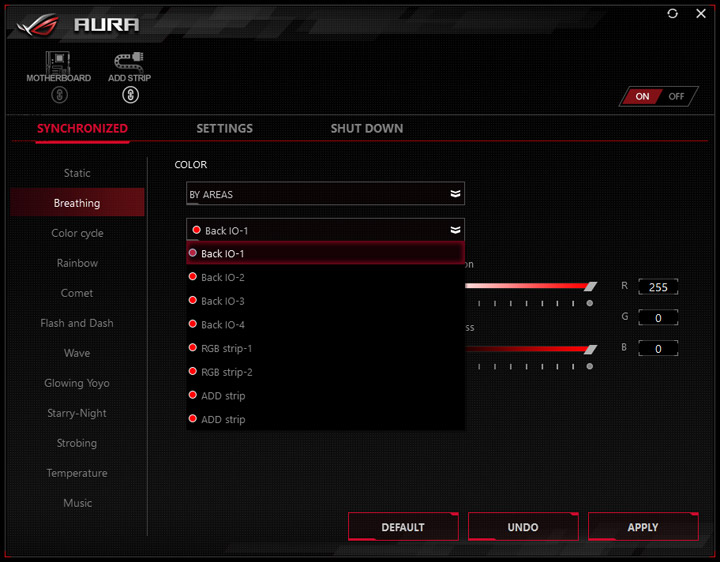Open the SETTINGS tab
Viewport: 720px width, 562px height.
[225, 129]
